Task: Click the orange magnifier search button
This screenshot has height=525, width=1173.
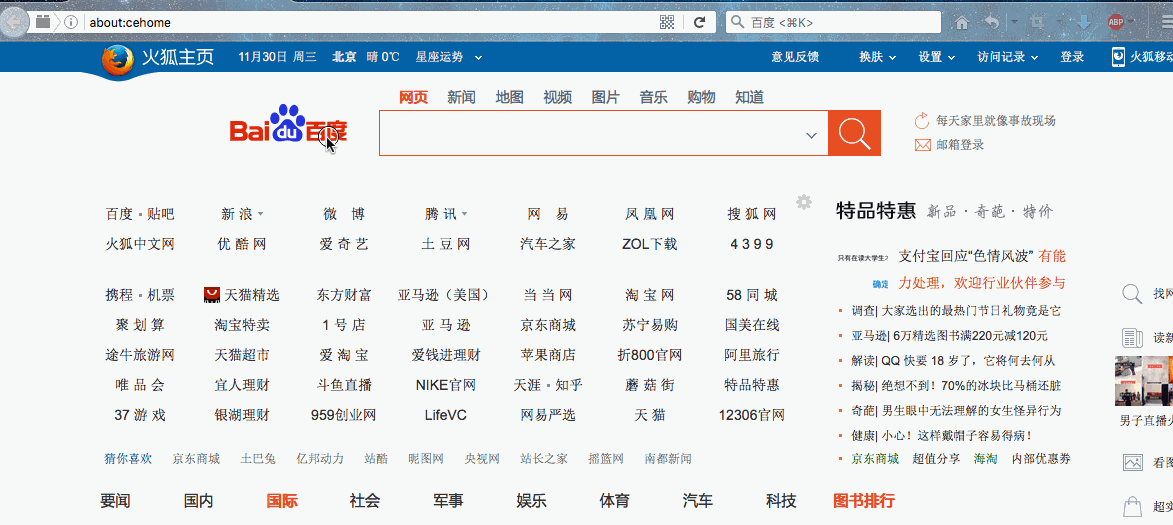Action: (x=854, y=133)
